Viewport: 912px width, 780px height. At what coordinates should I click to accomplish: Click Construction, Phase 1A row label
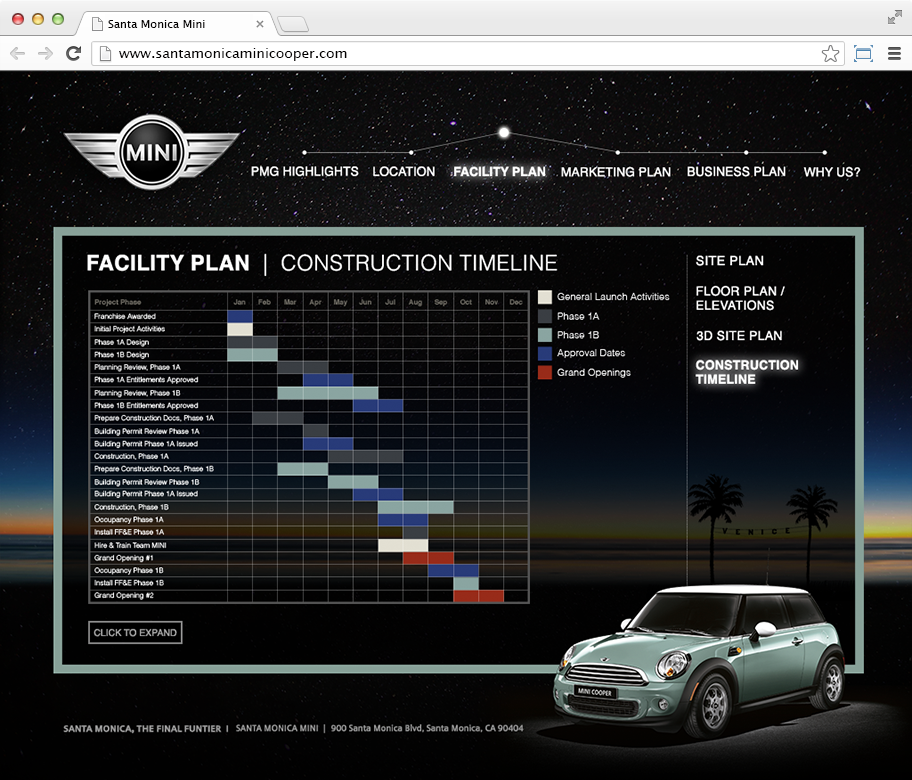131,456
